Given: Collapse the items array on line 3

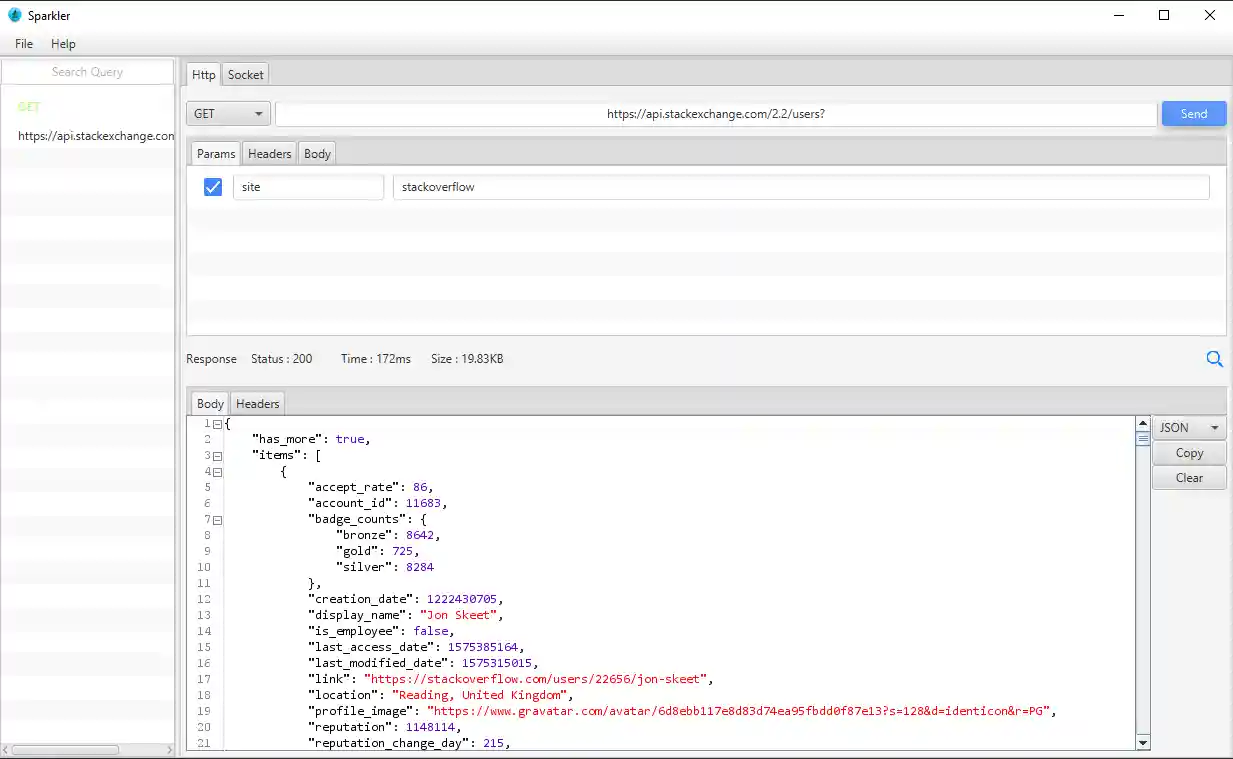Looking at the screenshot, I should [x=217, y=456].
